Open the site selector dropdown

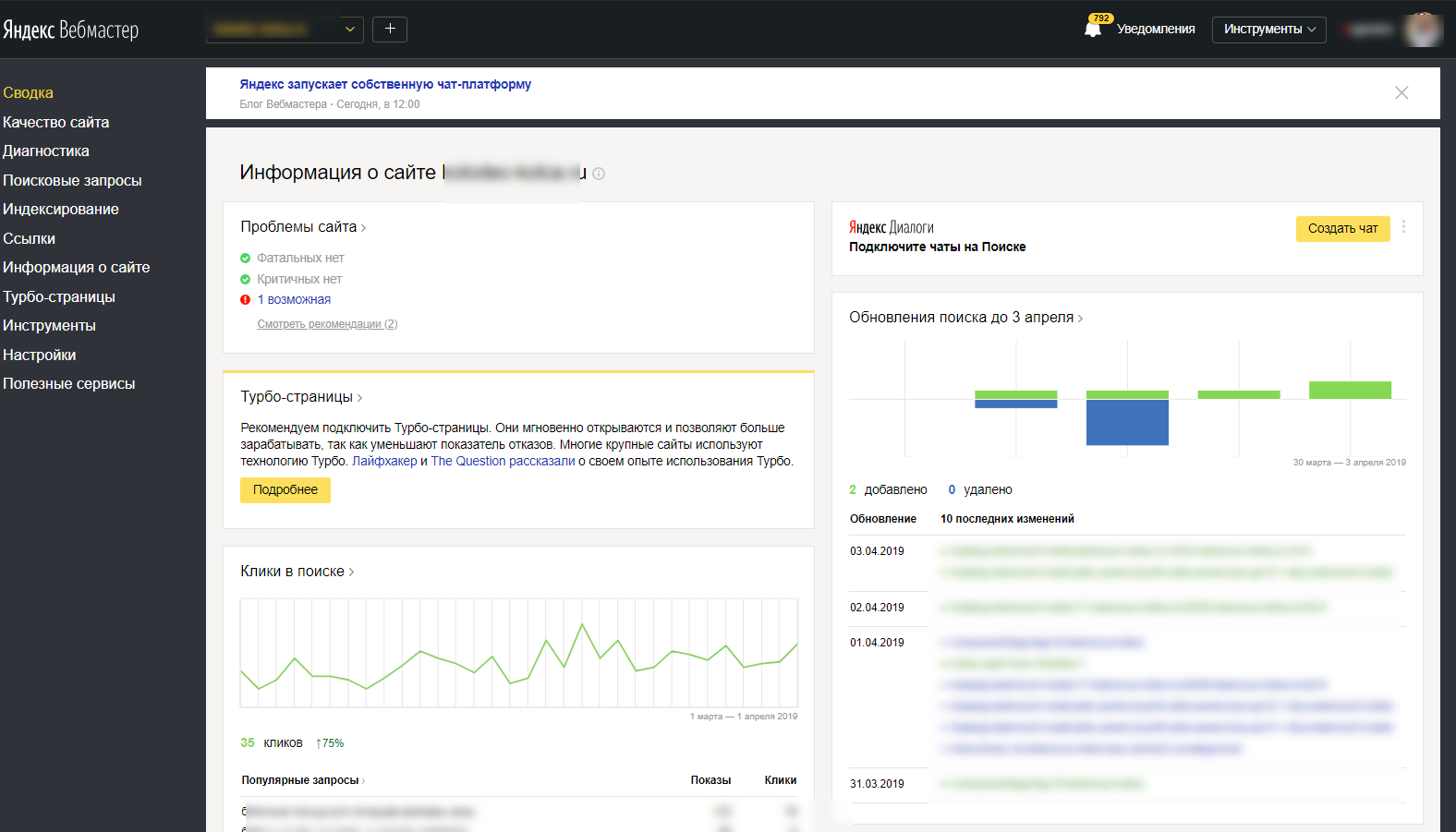click(285, 30)
